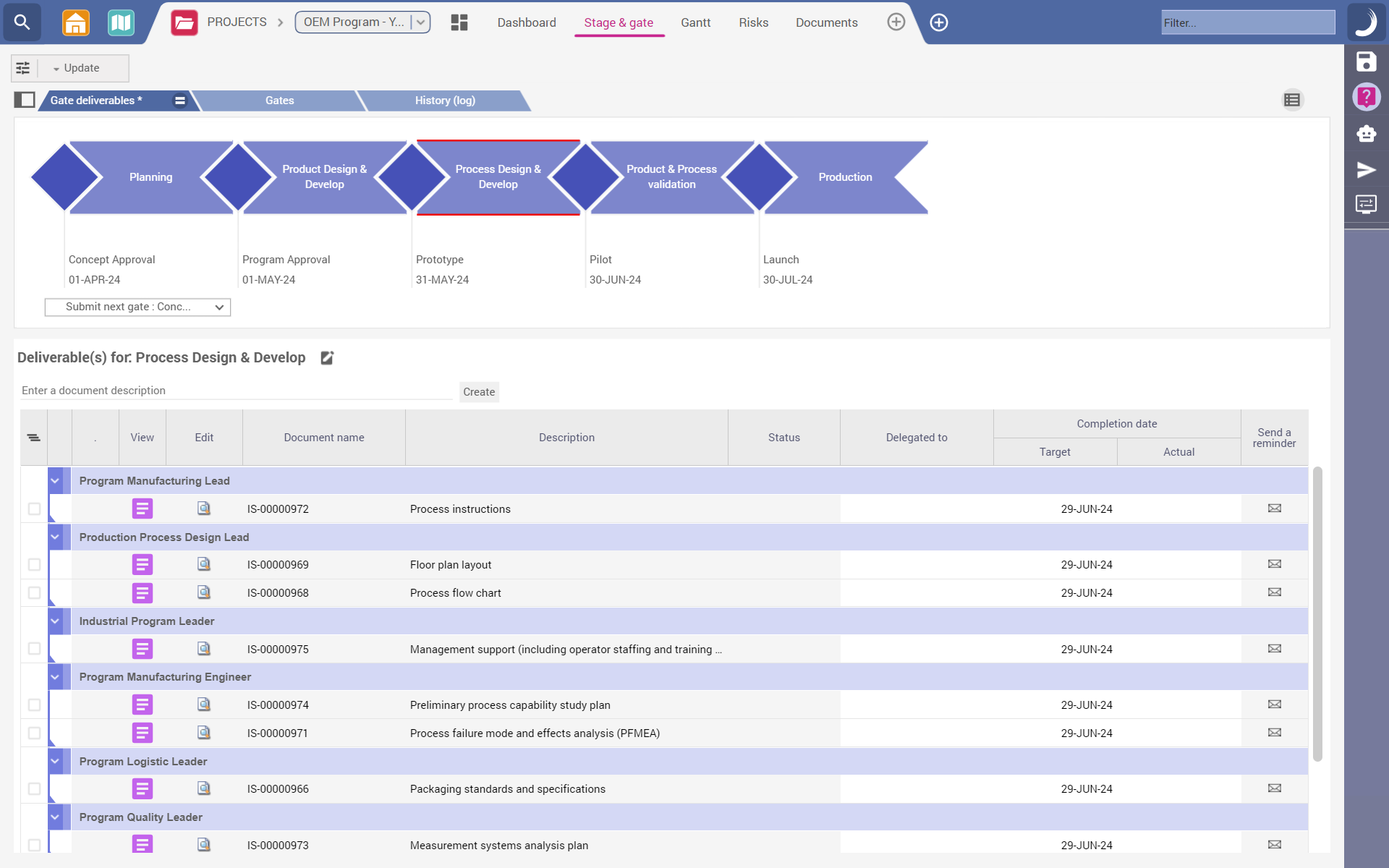Collapse Program Manufacturing Lead group
The height and width of the screenshot is (868, 1389).
pos(55,481)
